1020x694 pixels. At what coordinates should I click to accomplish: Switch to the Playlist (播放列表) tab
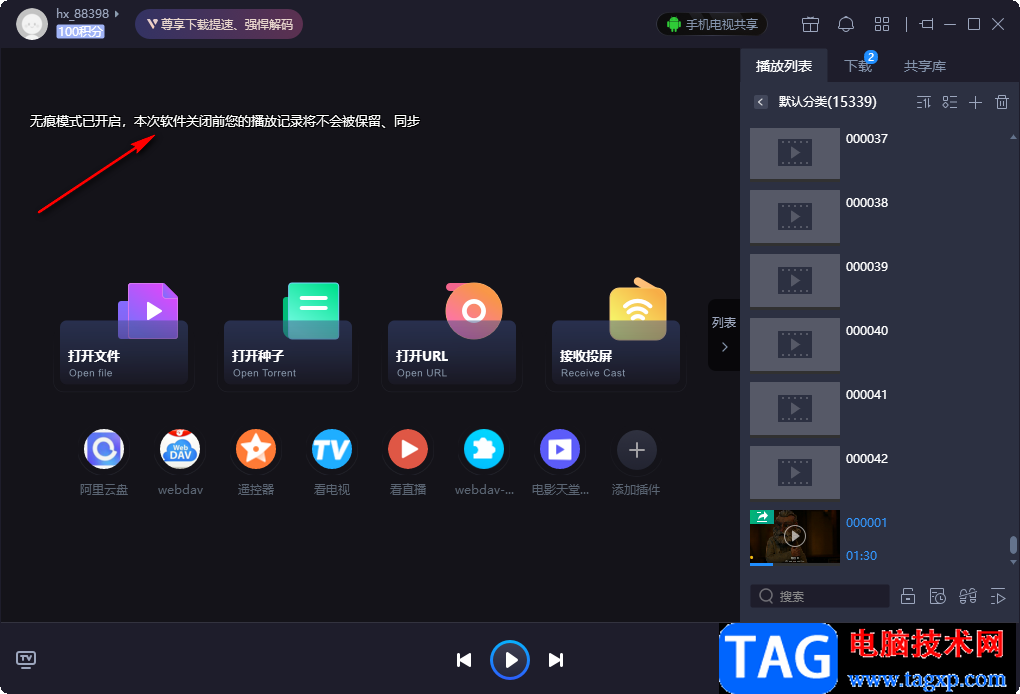pyautogui.click(x=784, y=66)
